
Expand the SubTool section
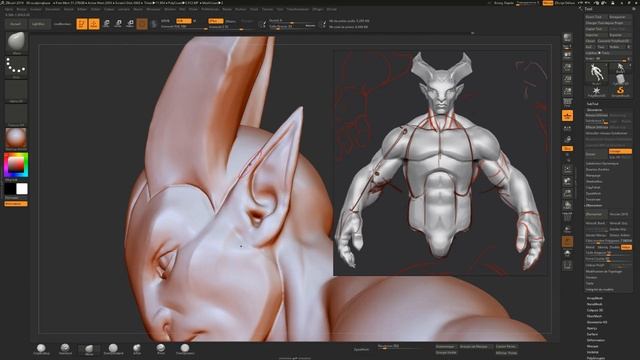[x=593, y=104]
